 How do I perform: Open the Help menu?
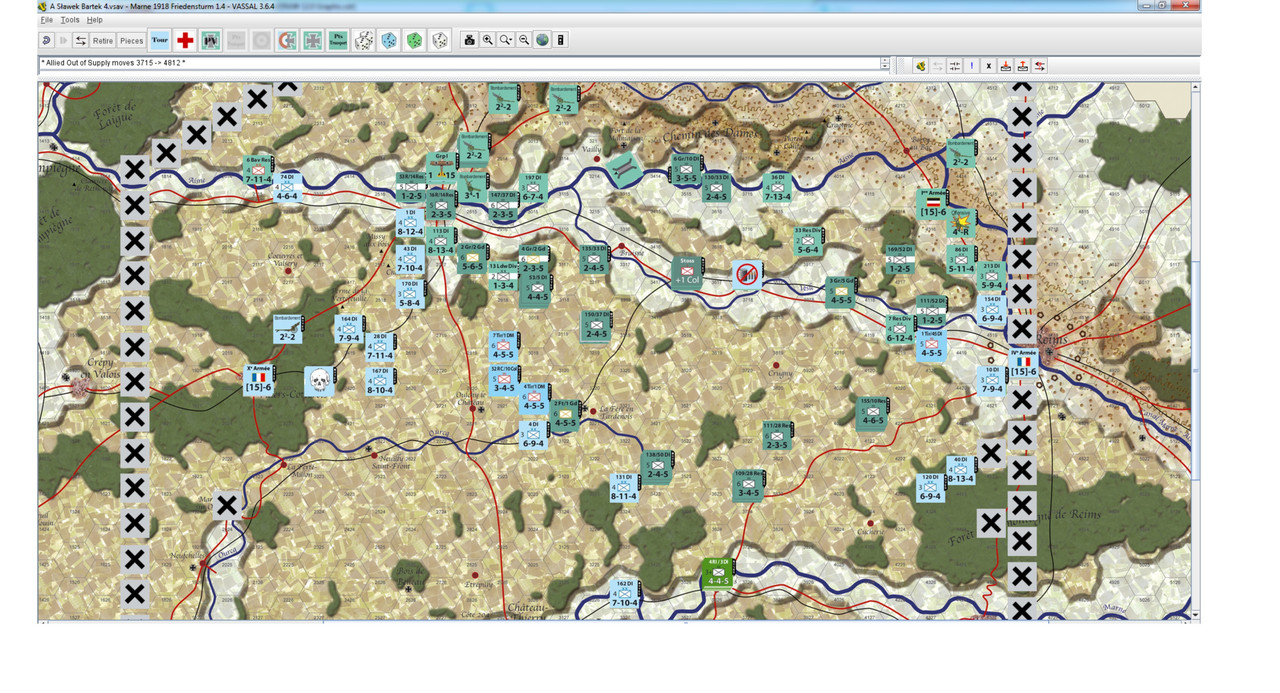[94, 20]
